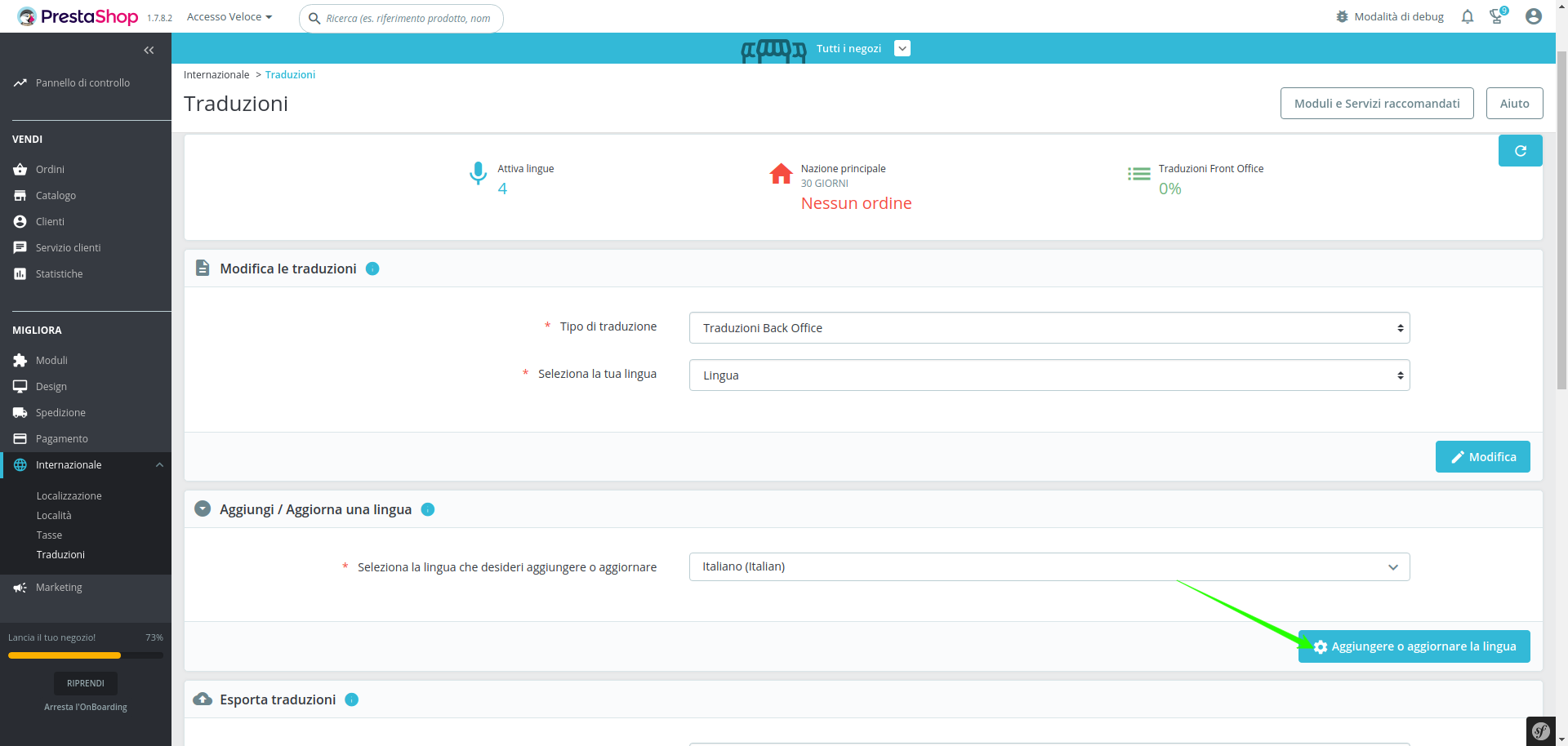Screen dimensions: 1568x746
Task: Open the Italiano (Italian) language dropdown
Action: (1049, 566)
